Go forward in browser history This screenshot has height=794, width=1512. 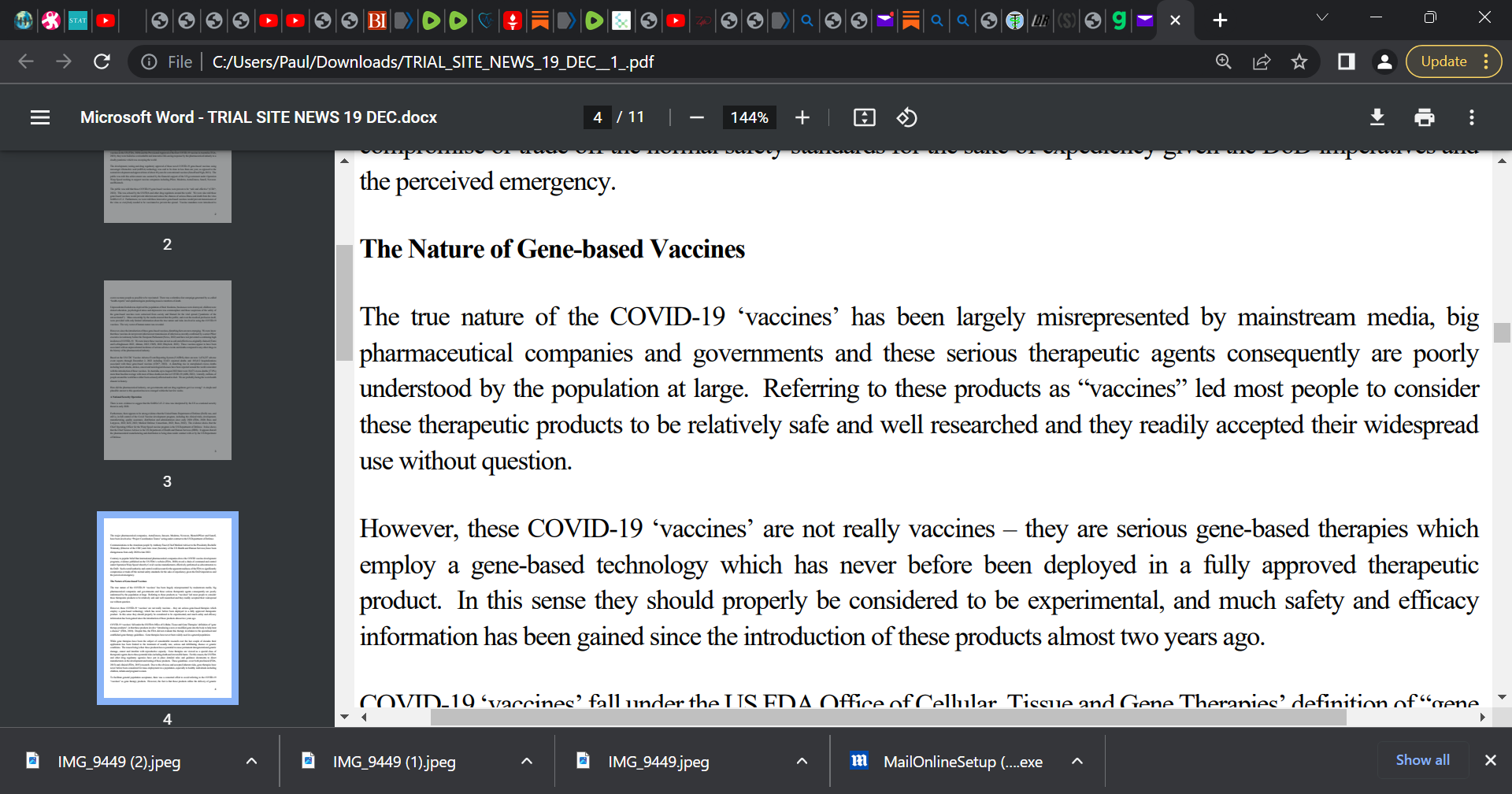click(x=64, y=61)
